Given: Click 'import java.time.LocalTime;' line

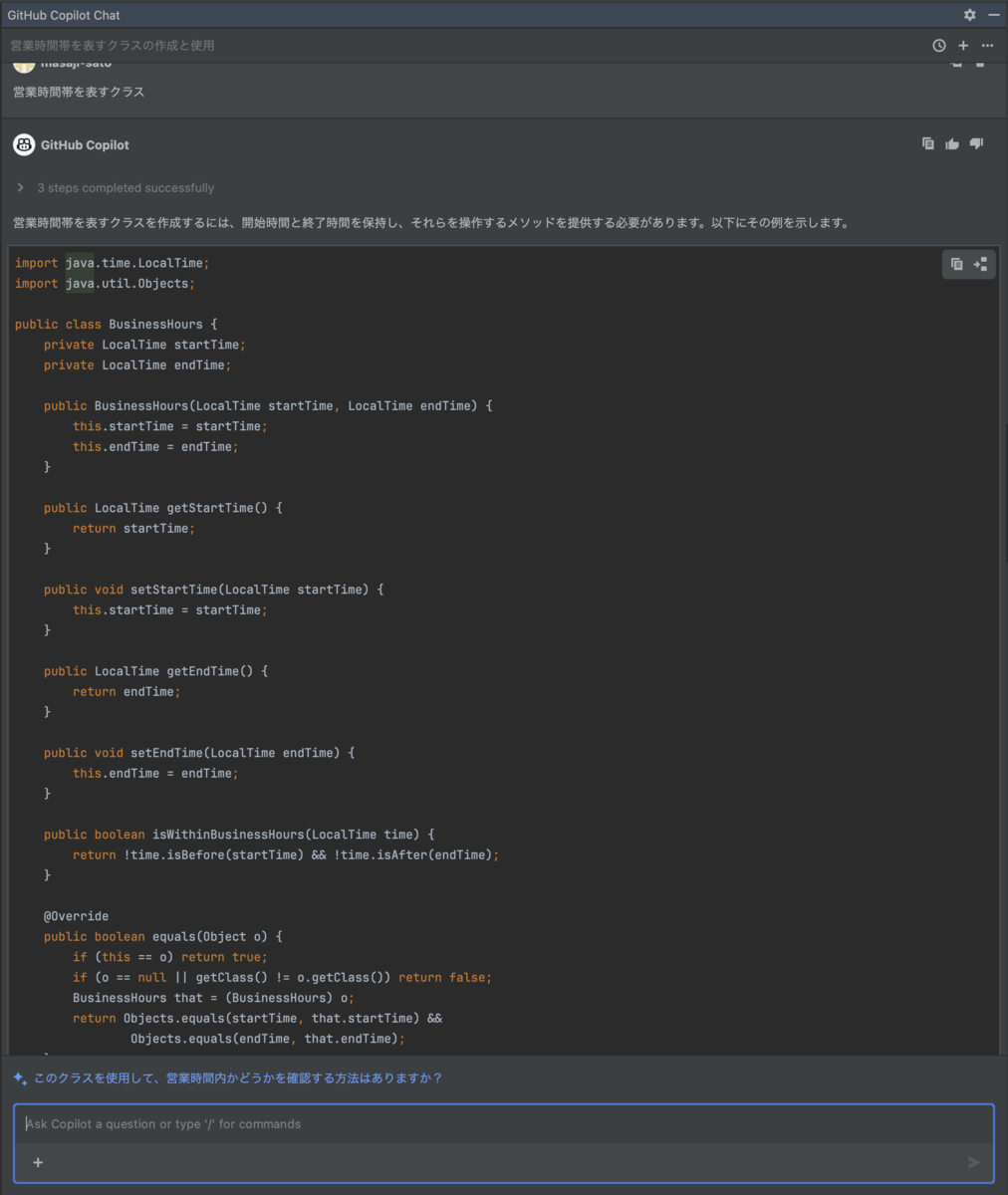Looking at the screenshot, I should tap(113, 263).
